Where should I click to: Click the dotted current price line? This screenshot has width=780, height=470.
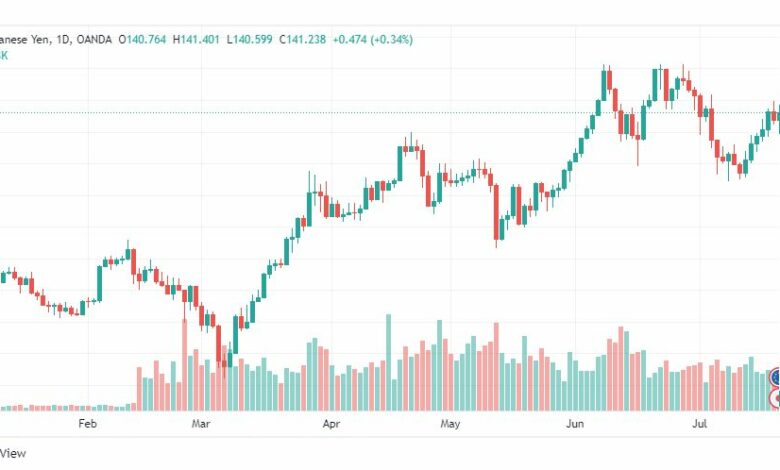390,112
